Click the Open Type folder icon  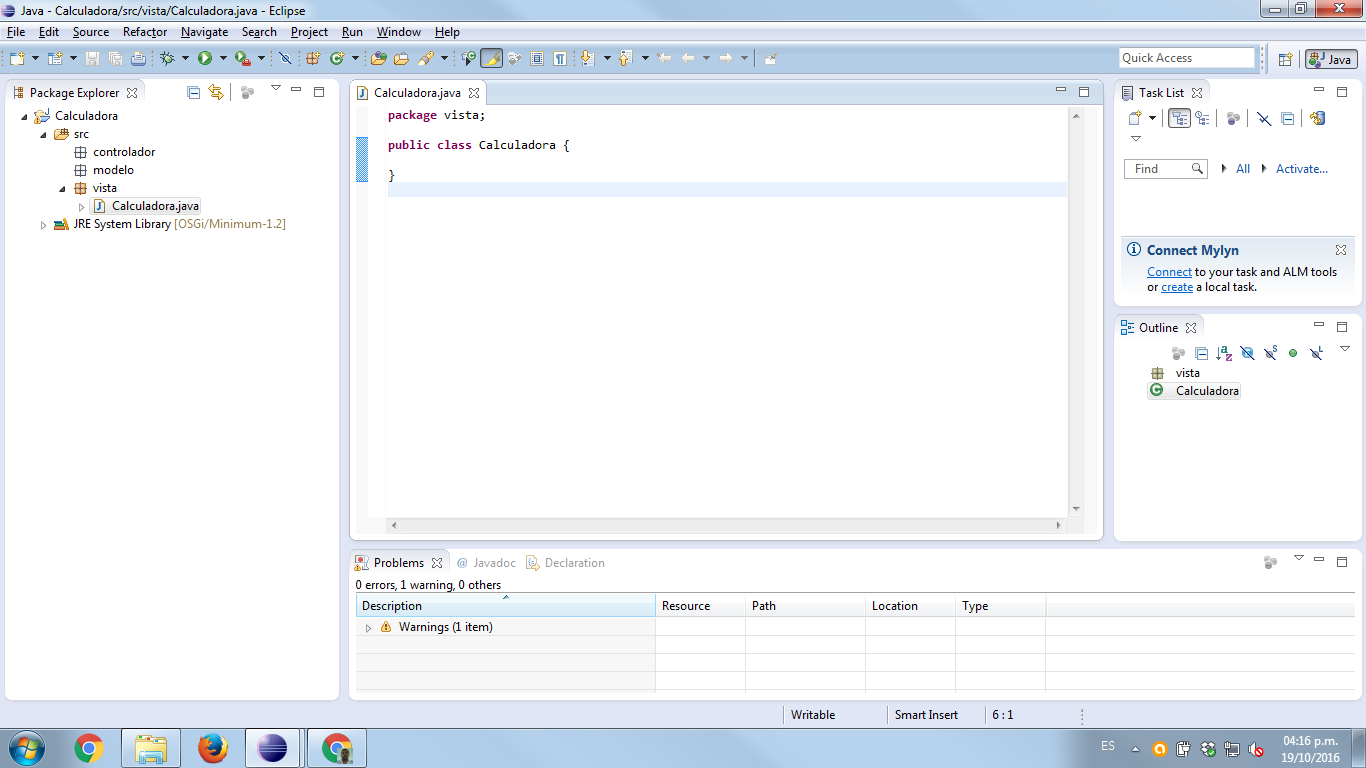pos(379,58)
